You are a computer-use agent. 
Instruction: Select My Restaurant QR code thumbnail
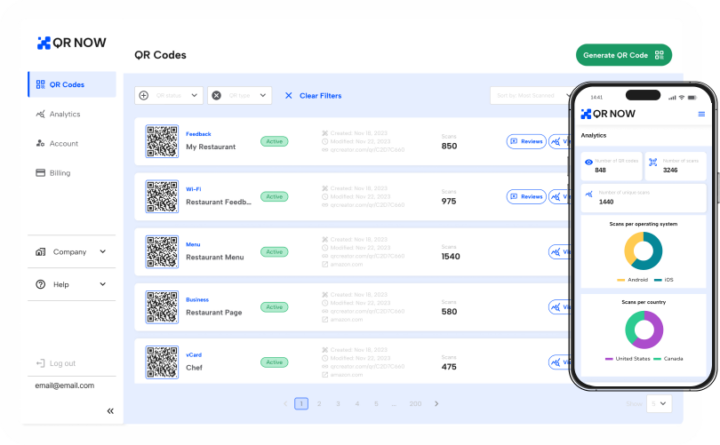point(162,141)
